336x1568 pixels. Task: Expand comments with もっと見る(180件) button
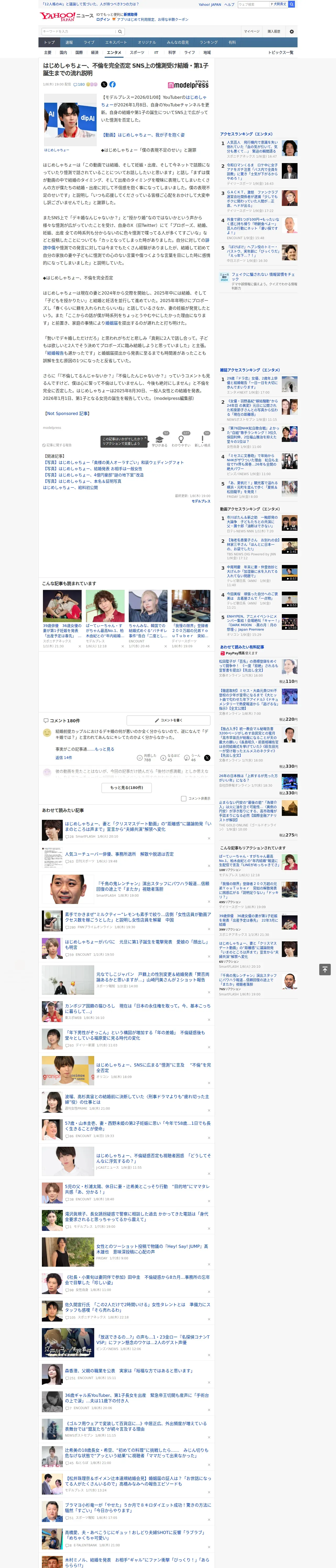coord(127,788)
